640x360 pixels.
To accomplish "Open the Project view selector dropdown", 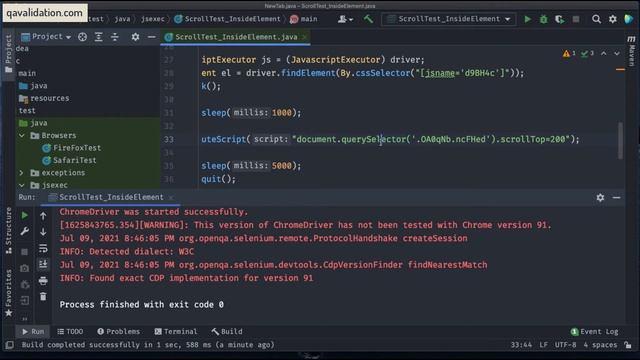I will point(46,37).
